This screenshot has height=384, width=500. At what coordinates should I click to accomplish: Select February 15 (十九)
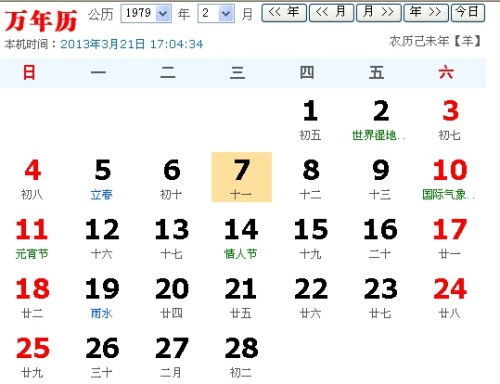[x=310, y=238]
